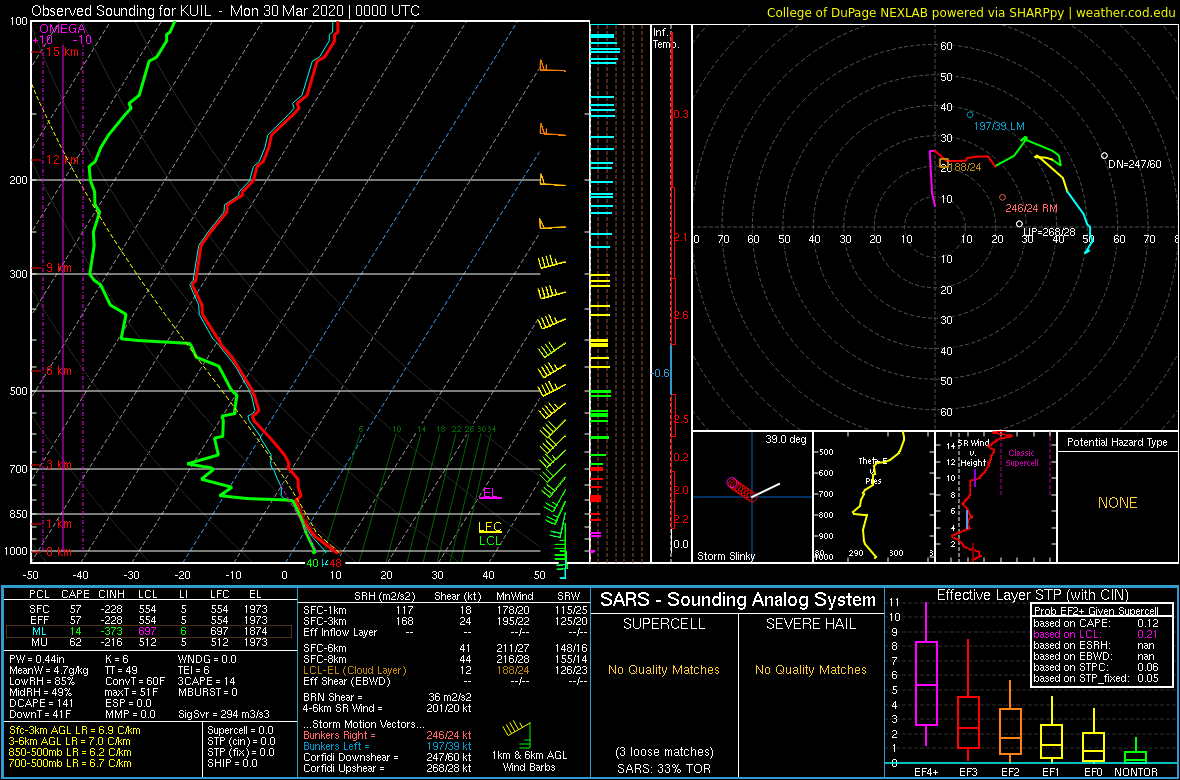Click the SARS: 33% TOR text

tap(666, 769)
